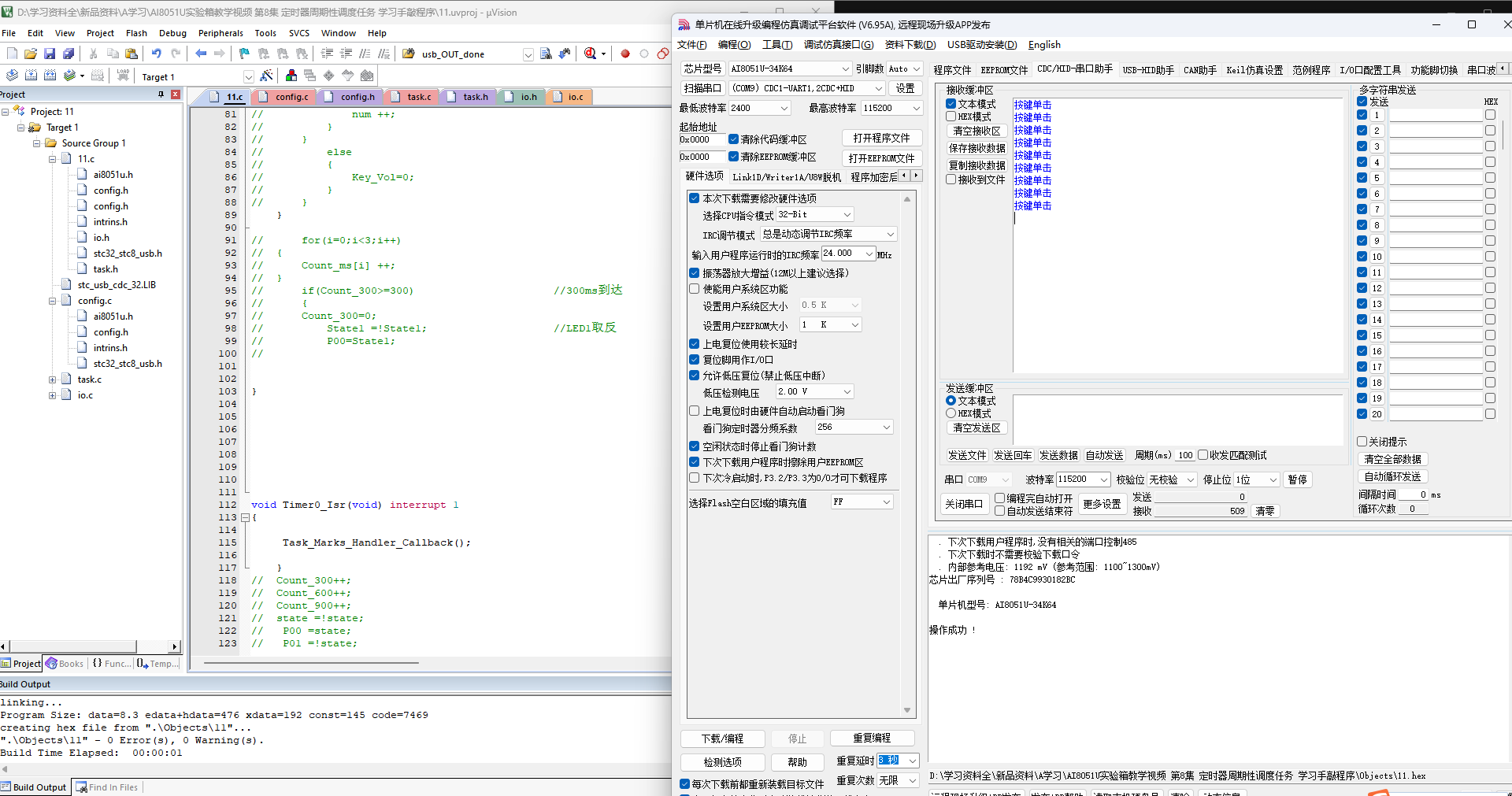Download to flash with the LOAD icon
1512x796 pixels.
click(x=123, y=76)
